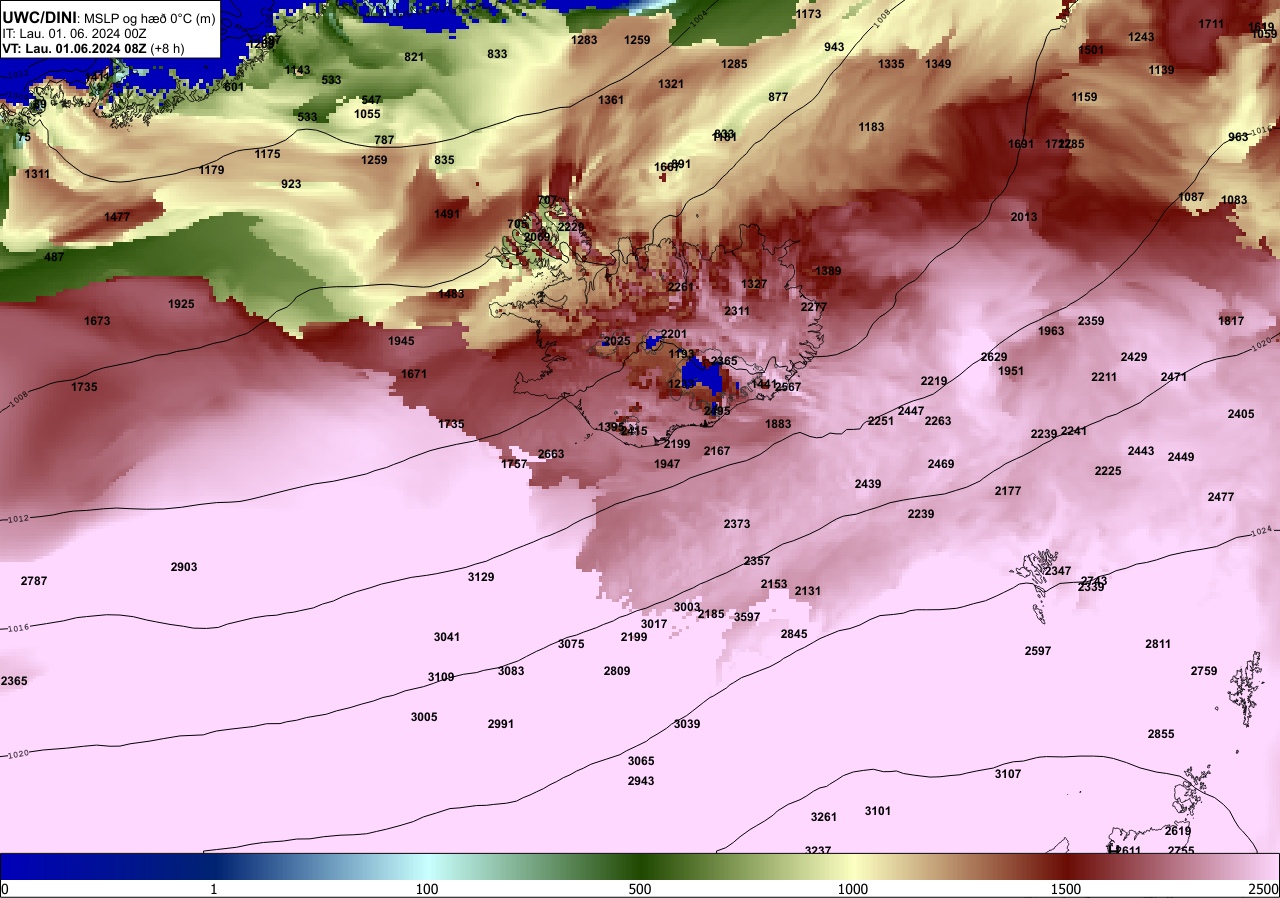Click the 2759 value on the map

pyautogui.click(x=1204, y=671)
